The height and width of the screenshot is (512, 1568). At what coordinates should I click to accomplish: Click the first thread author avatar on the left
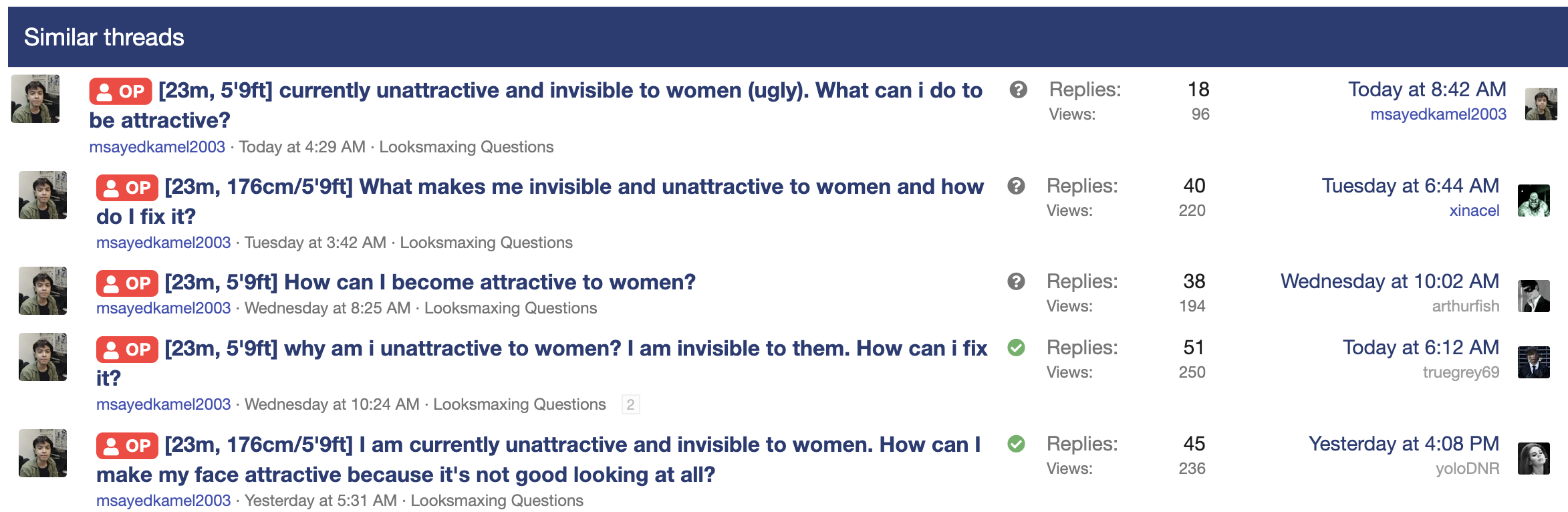tap(35, 99)
